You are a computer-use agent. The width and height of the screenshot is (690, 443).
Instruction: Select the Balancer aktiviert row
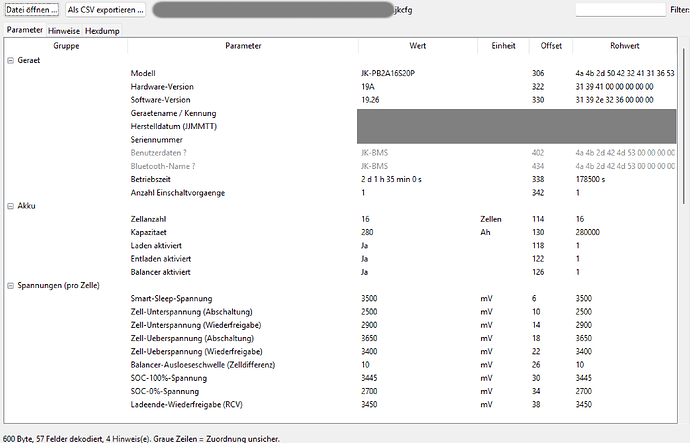click(x=340, y=272)
